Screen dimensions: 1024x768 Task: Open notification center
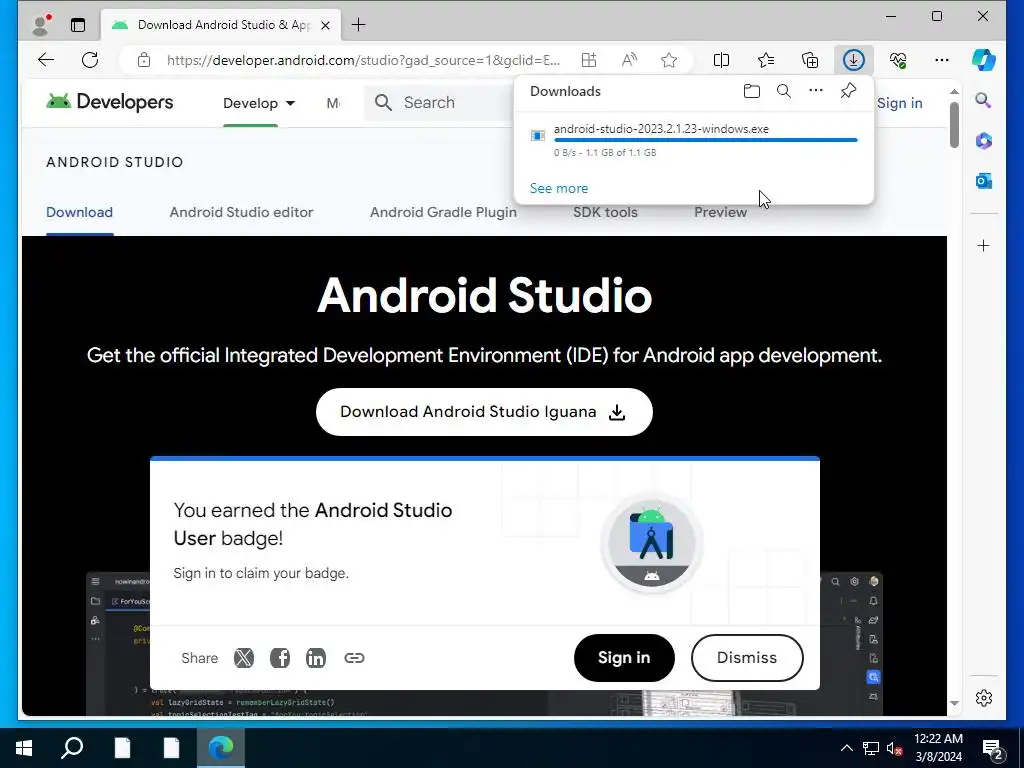[993, 748]
